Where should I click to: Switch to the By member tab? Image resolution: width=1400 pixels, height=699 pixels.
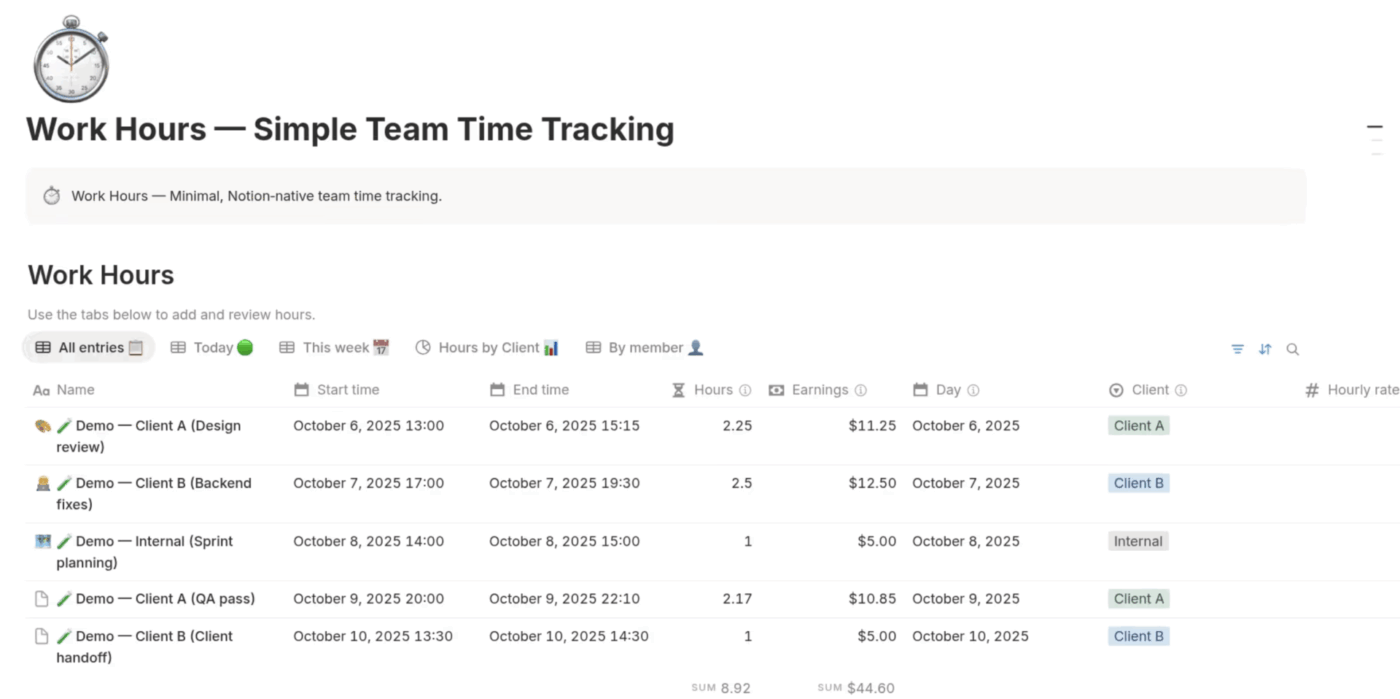[x=645, y=348]
